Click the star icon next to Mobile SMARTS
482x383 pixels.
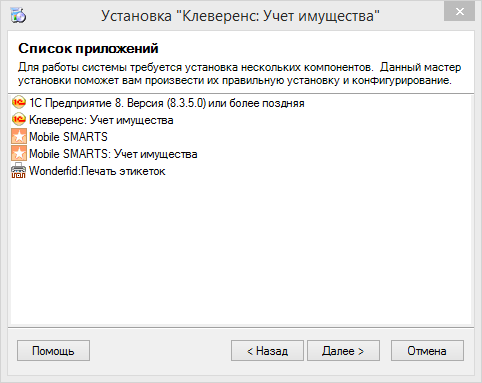click(x=19, y=137)
